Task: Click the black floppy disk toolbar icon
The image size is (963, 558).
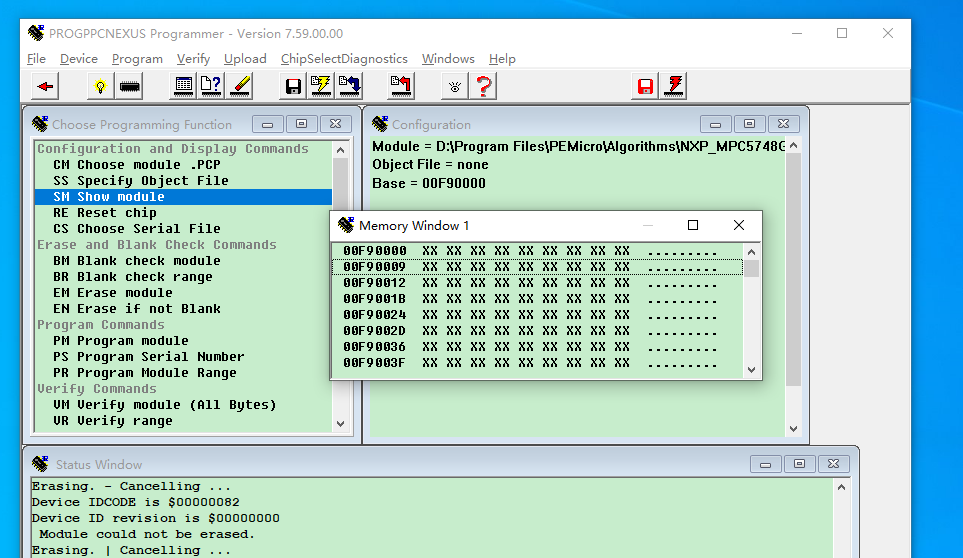Action: (x=293, y=86)
